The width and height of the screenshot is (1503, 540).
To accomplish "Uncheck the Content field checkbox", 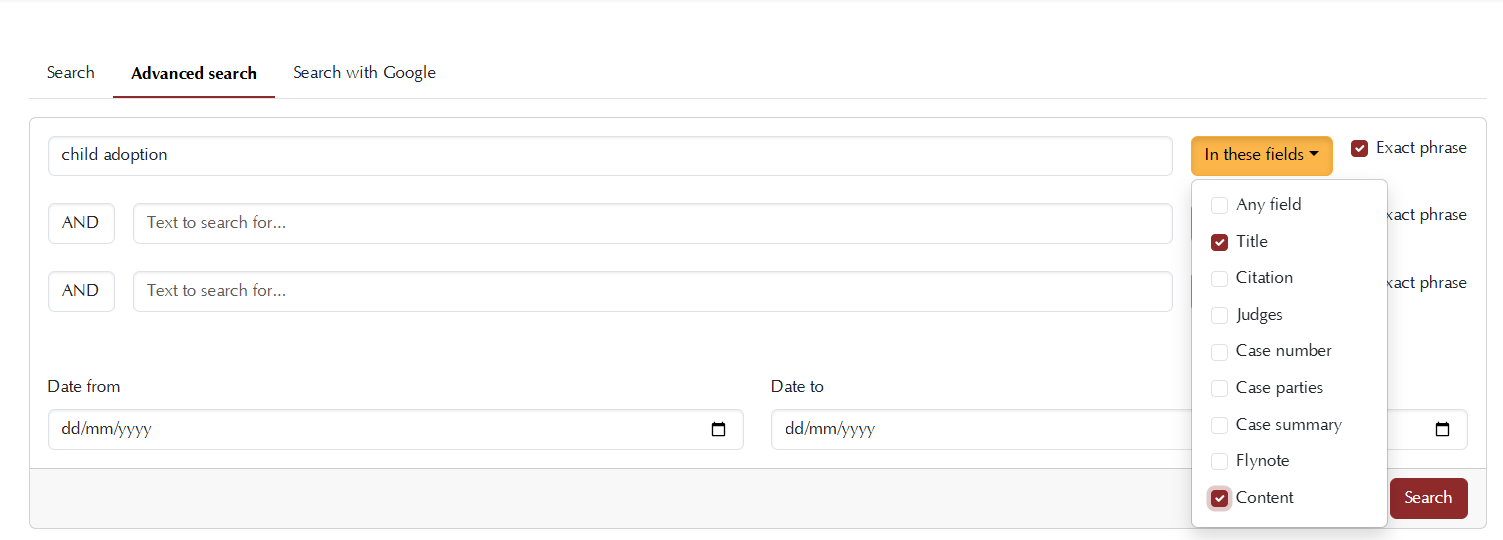I will (1219, 498).
